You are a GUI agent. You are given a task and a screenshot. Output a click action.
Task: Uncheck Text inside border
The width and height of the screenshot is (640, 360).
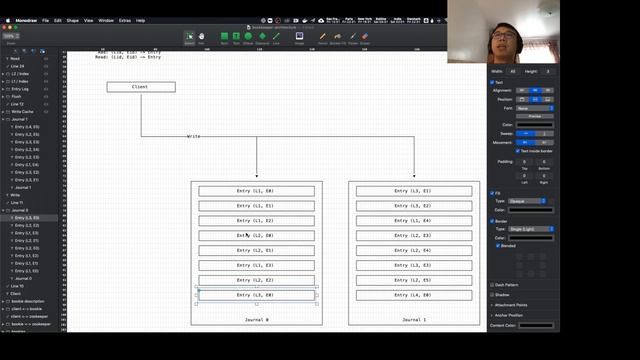point(518,151)
